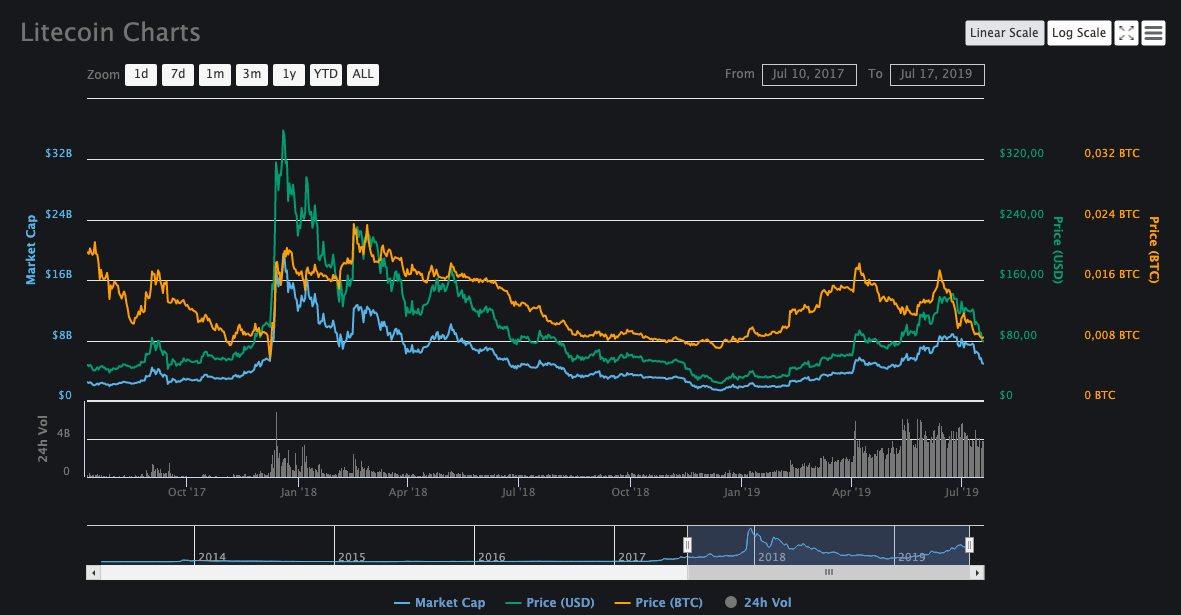This screenshot has height=615, width=1181.
Task: Hide Price (USD) series via legend
Action: 550,602
